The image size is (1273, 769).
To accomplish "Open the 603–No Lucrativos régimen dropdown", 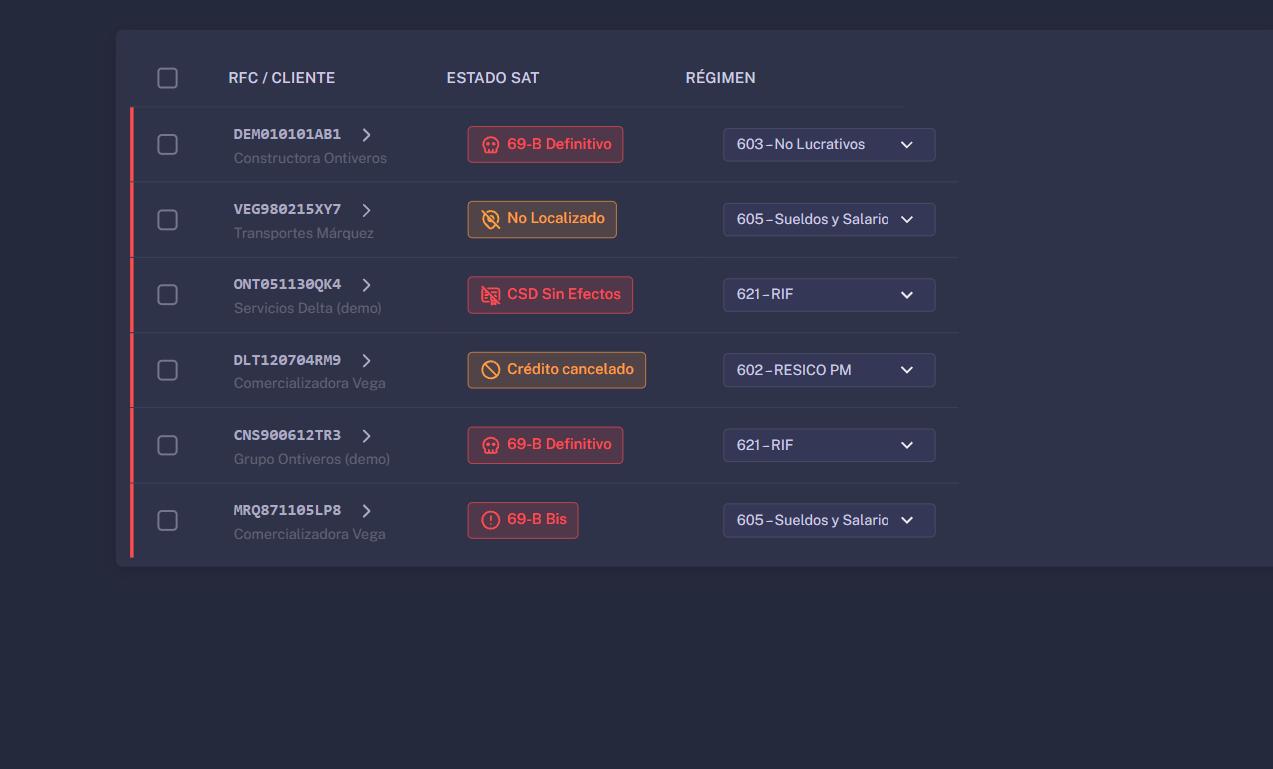I will [829, 145].
